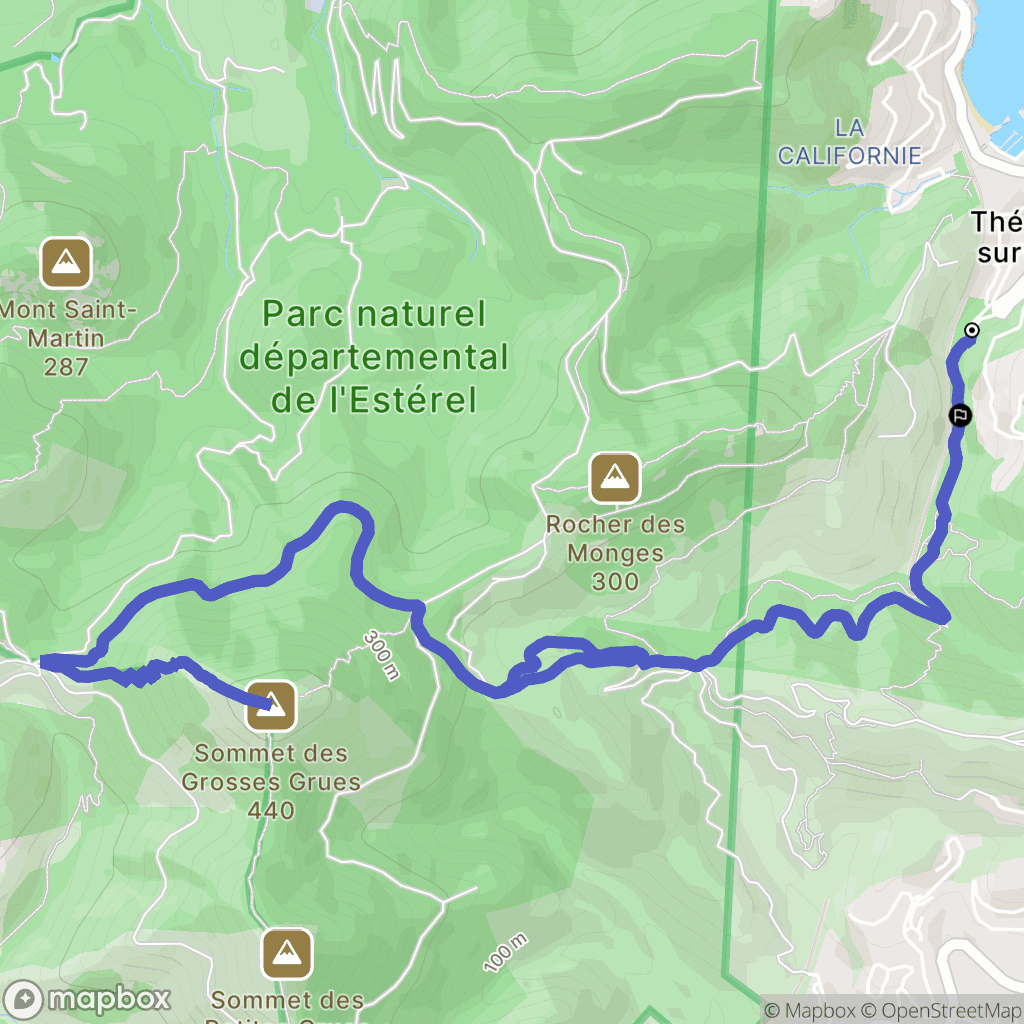Click the black finish flag marker
The height and width of the screenshot is (1024, 1024).
pos(960,415)
